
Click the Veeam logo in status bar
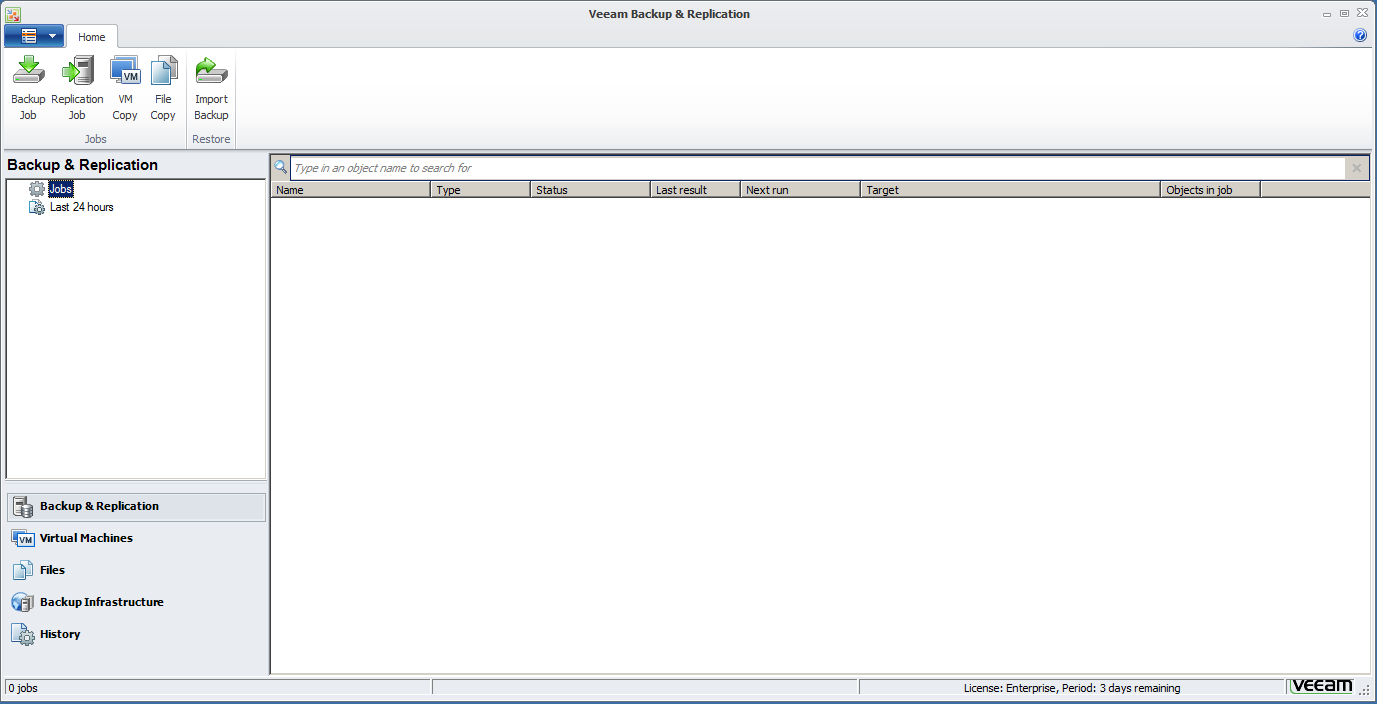click(x=1321, y=687)
